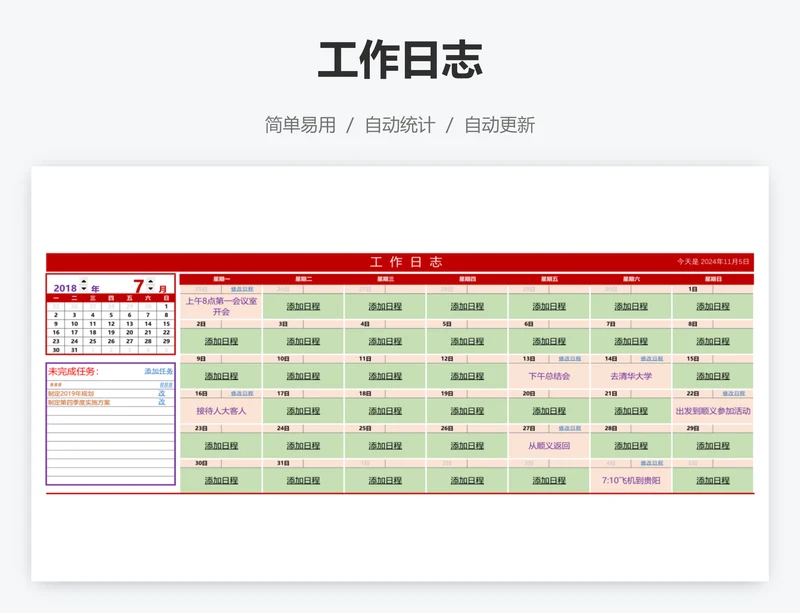Viewport: 800px width, 613px height.
Task: Pick date 17 in the mini calendar
Action: [74, 332]
